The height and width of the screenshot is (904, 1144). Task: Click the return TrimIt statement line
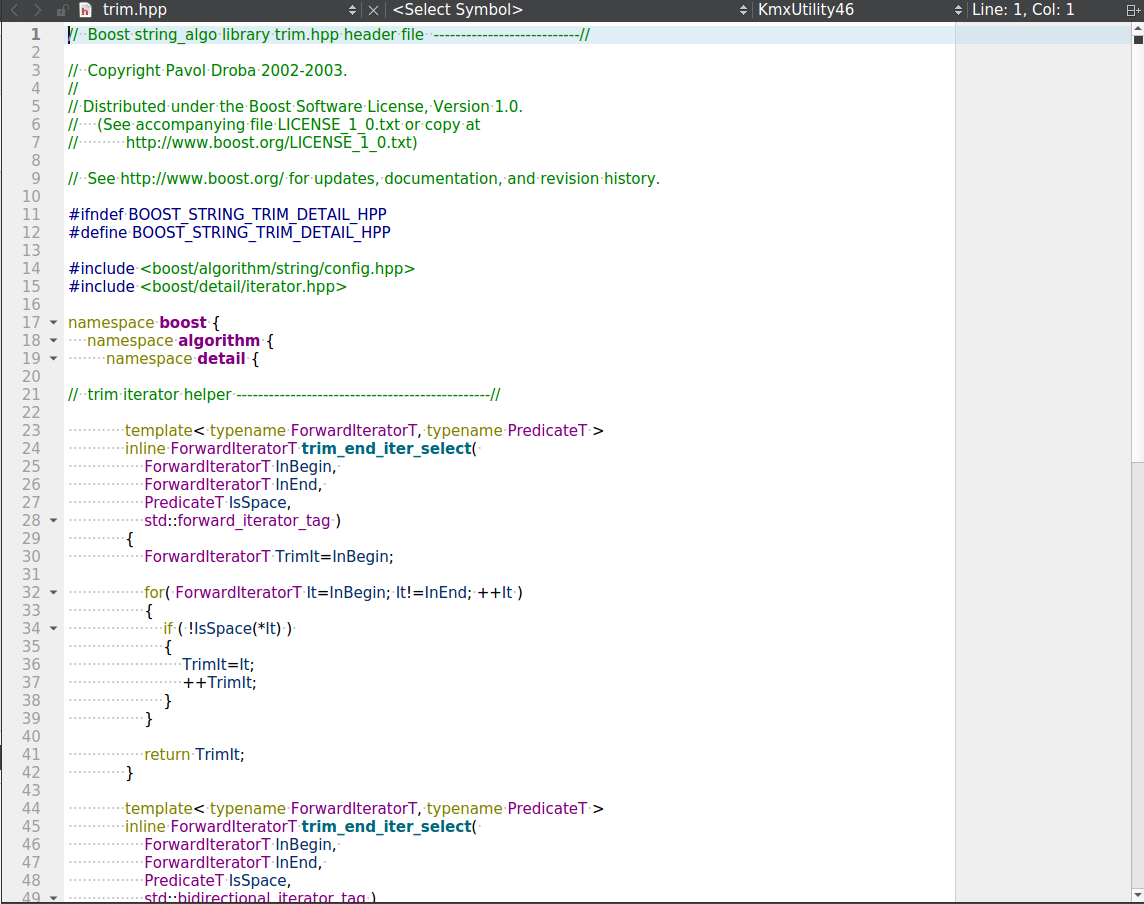point(194,755)
